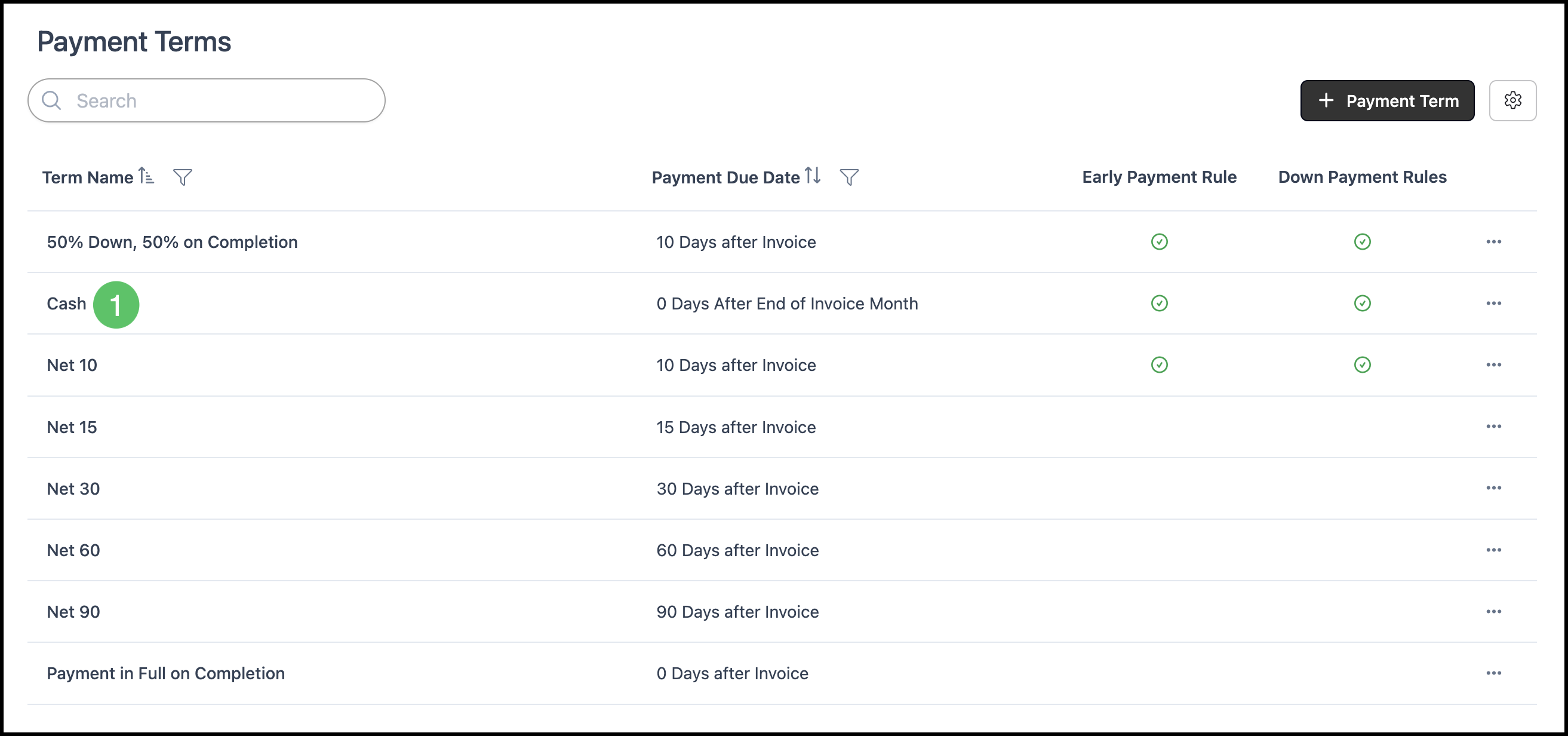Image resolution: width=1568 pixels, height=736 pixels.
Task: Click the Down Payment Rules column header
Action: (x=1361, y=177)
